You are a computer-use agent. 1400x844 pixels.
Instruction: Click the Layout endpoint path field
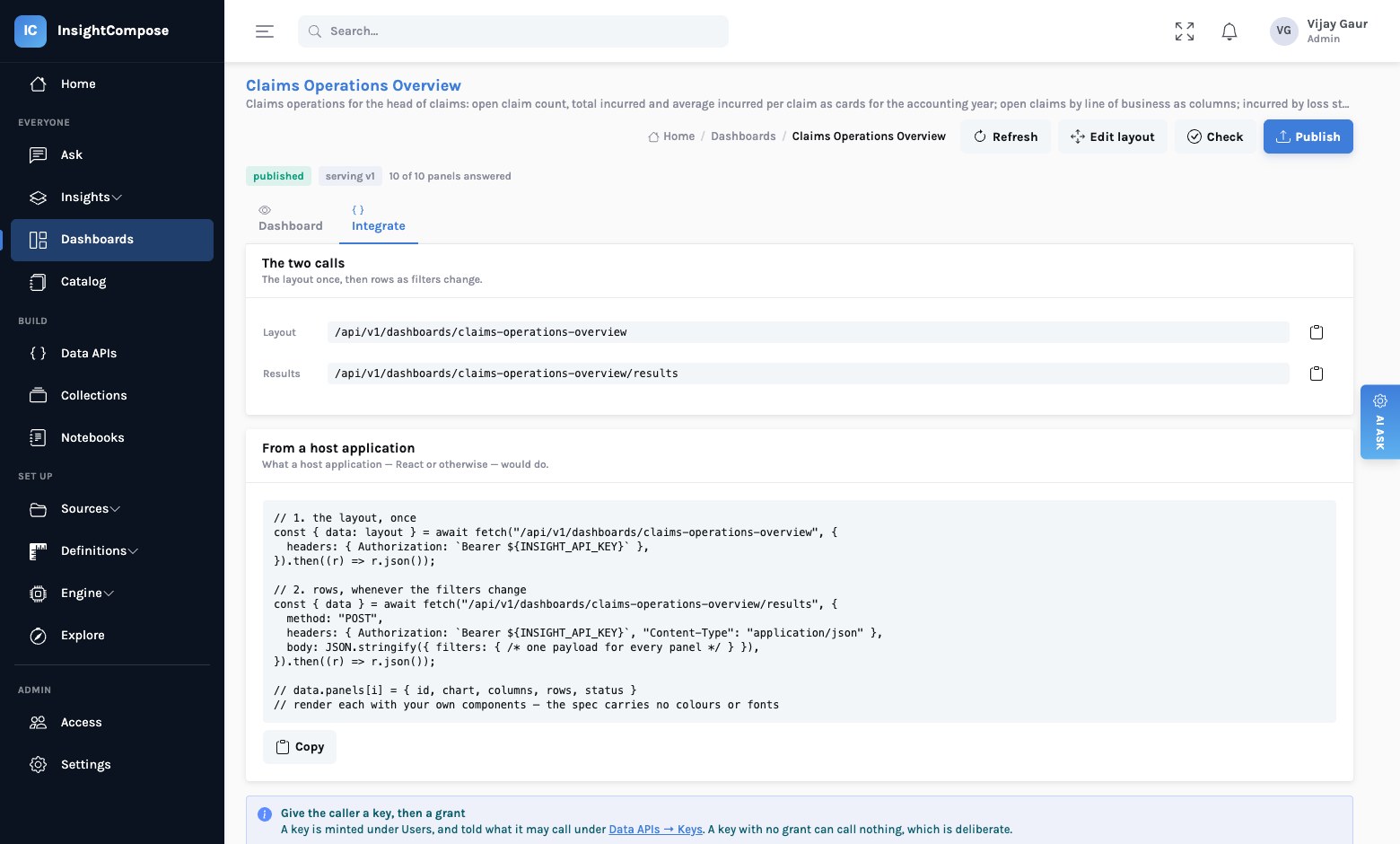(809, 332)
